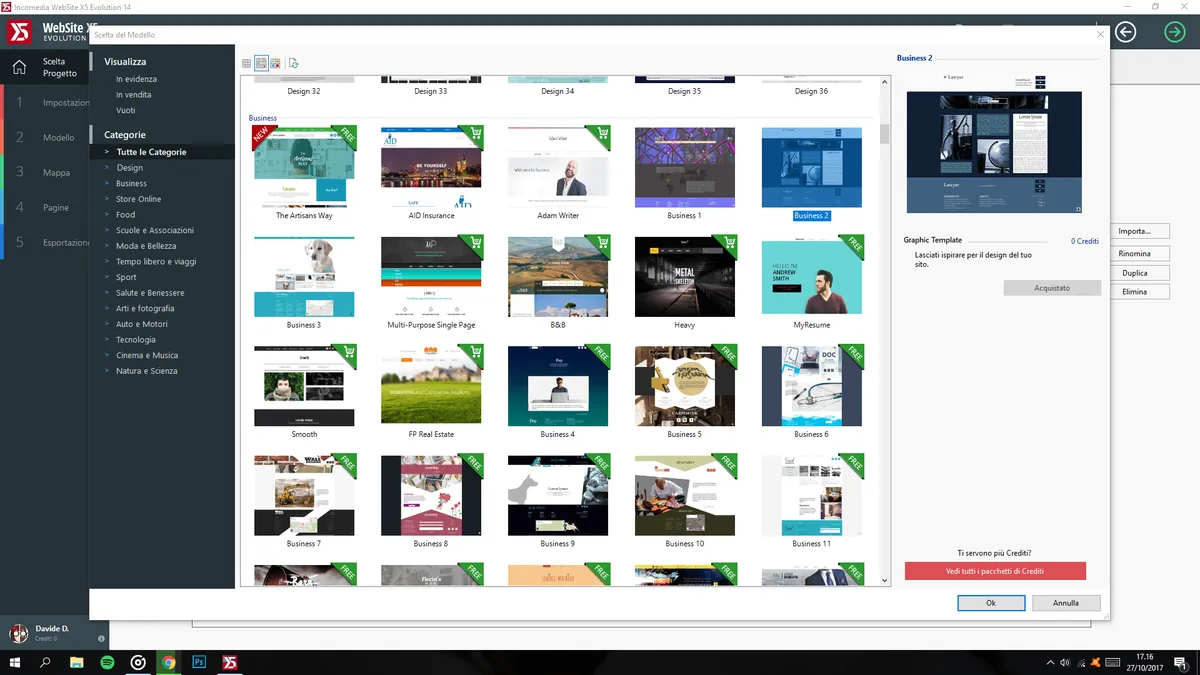Click the Annulla button
The height and width of the screenshot is (675, 1200).
1066,603
